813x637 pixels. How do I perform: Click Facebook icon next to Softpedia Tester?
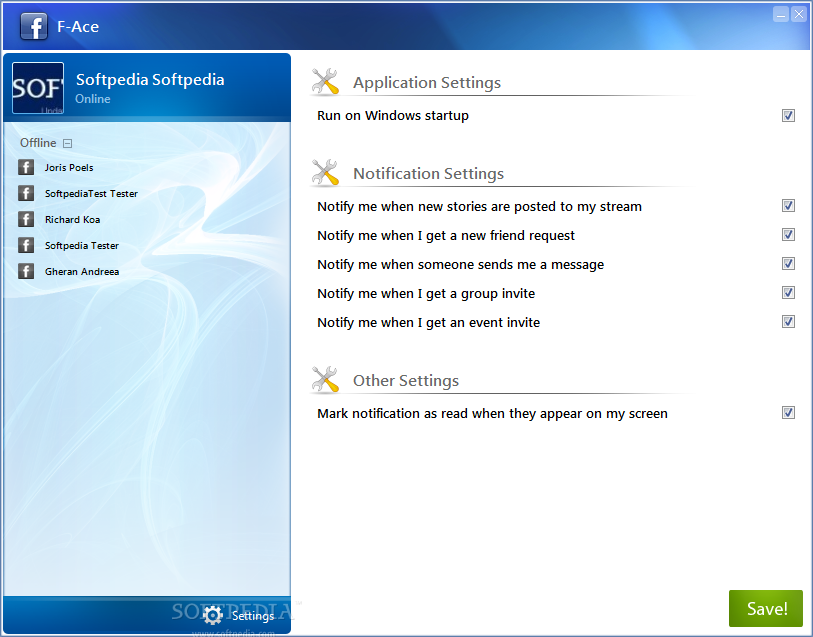tap(26, 245)
